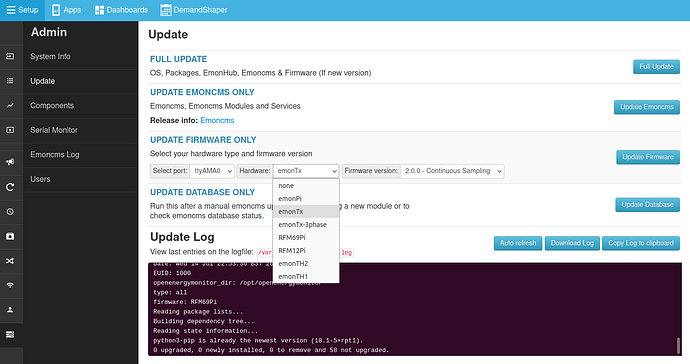Choose 'RFM12Pi' in hardware list
This screenshot has width=690, height=364.
(x=306, y=250)
